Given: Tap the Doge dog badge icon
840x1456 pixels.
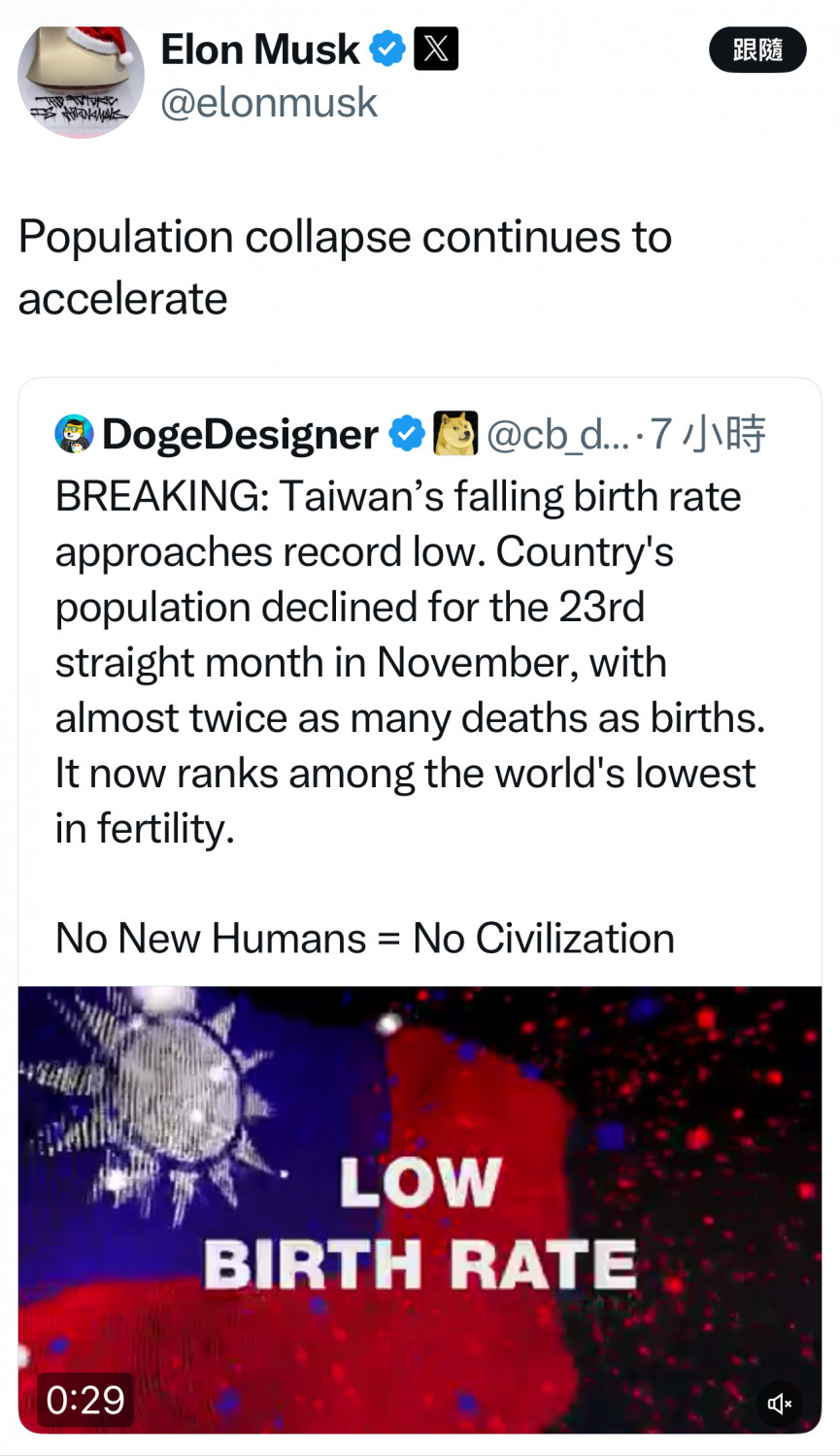Looking at the screenshot, I should 454,434.
